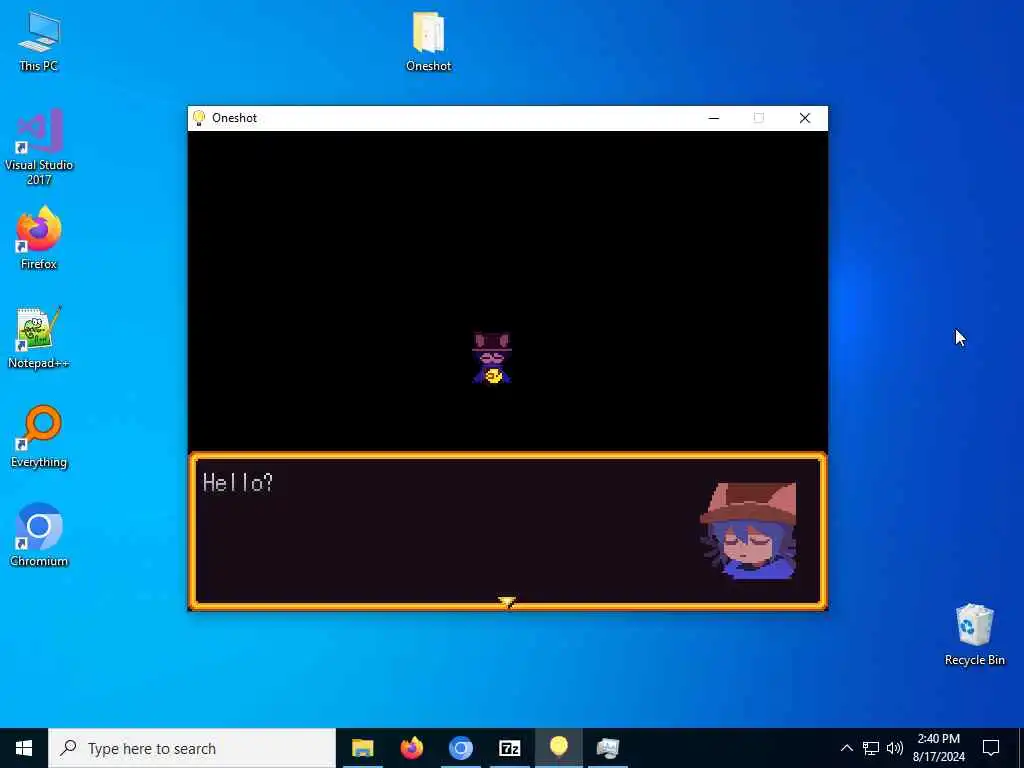Open the last pinned taskbar app icon
The height and width of the screenshot is (768, 1024).
[607, 748]
